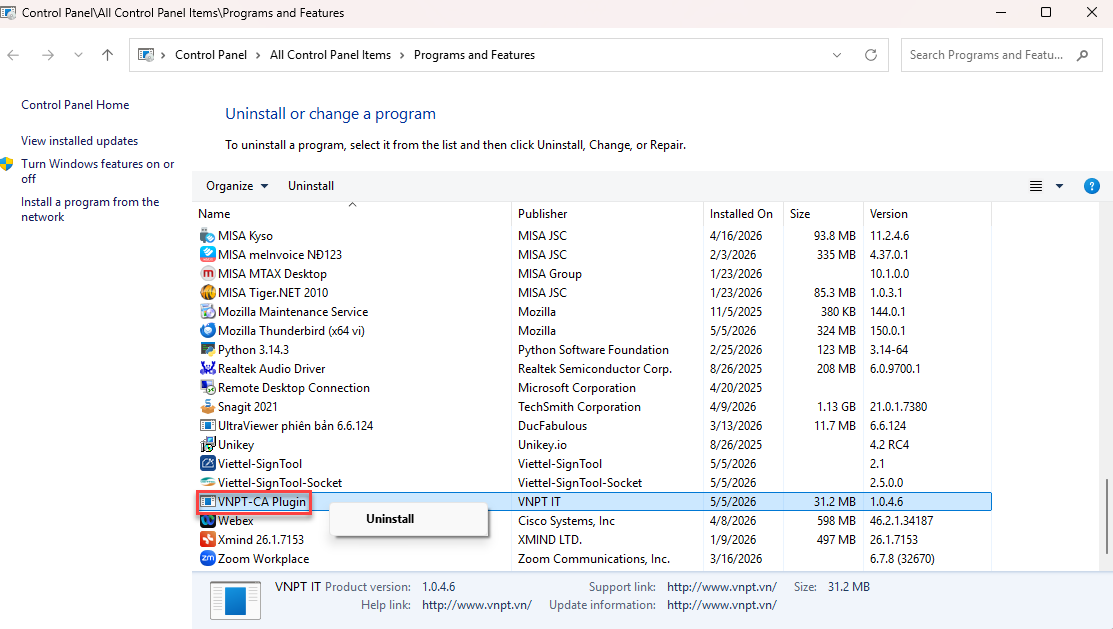The image size is (1113, 629).
Task: Click publisher Cisco Systems, Inc
Action: (566, 520)
